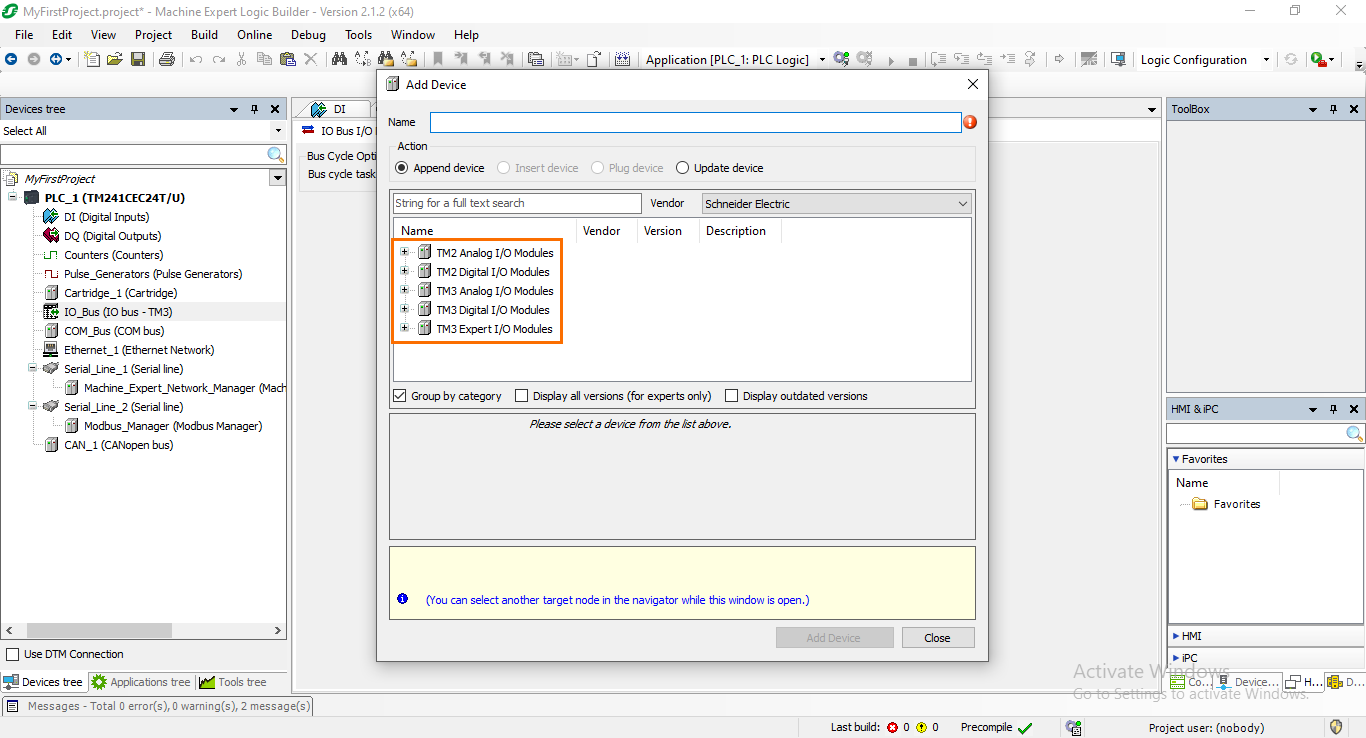Screen dimensions: 1366x738
Task: Click the shield icon in status bar
Action: [1336, 727]
